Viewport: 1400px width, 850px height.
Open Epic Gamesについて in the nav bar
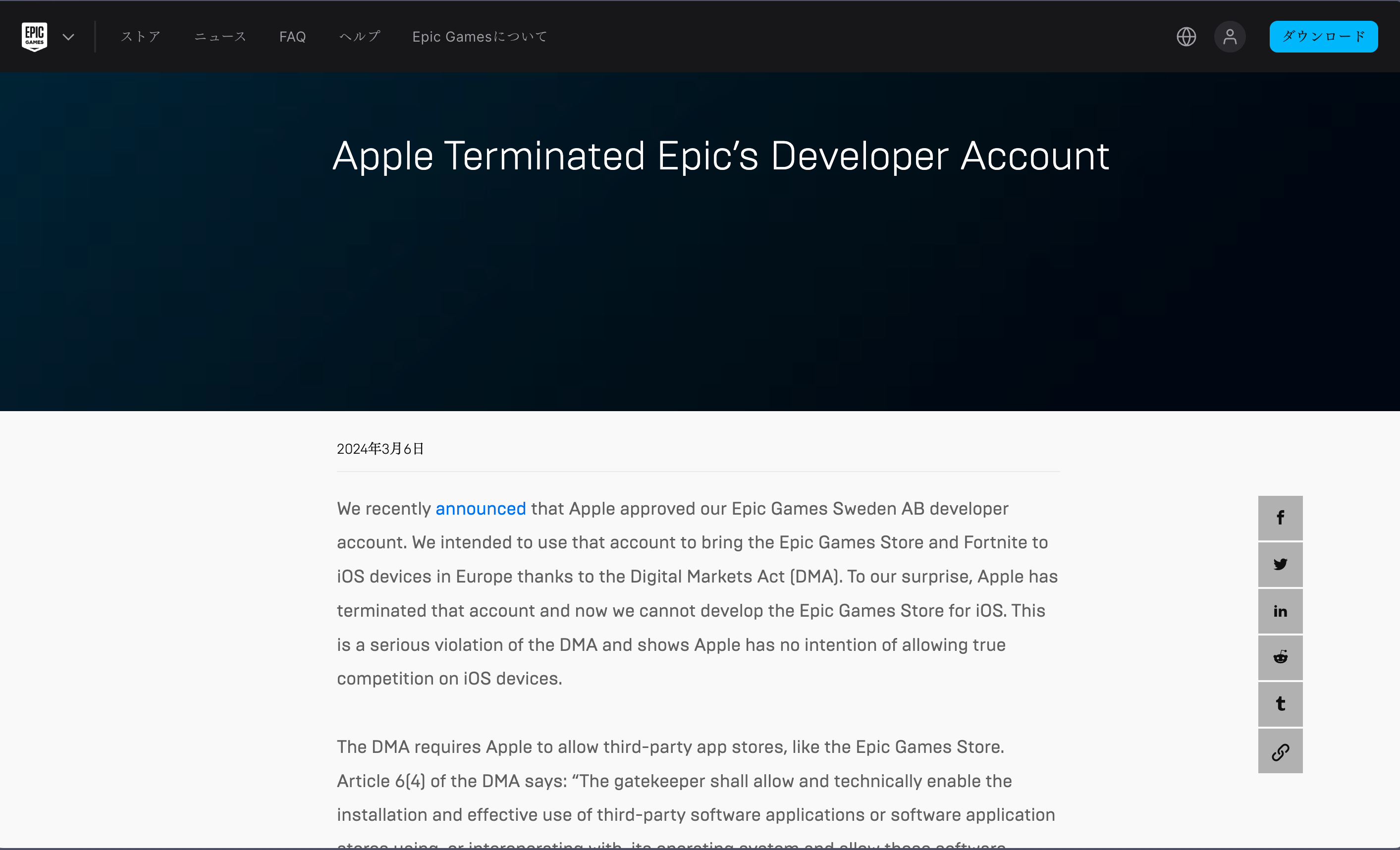click(480, 36)
